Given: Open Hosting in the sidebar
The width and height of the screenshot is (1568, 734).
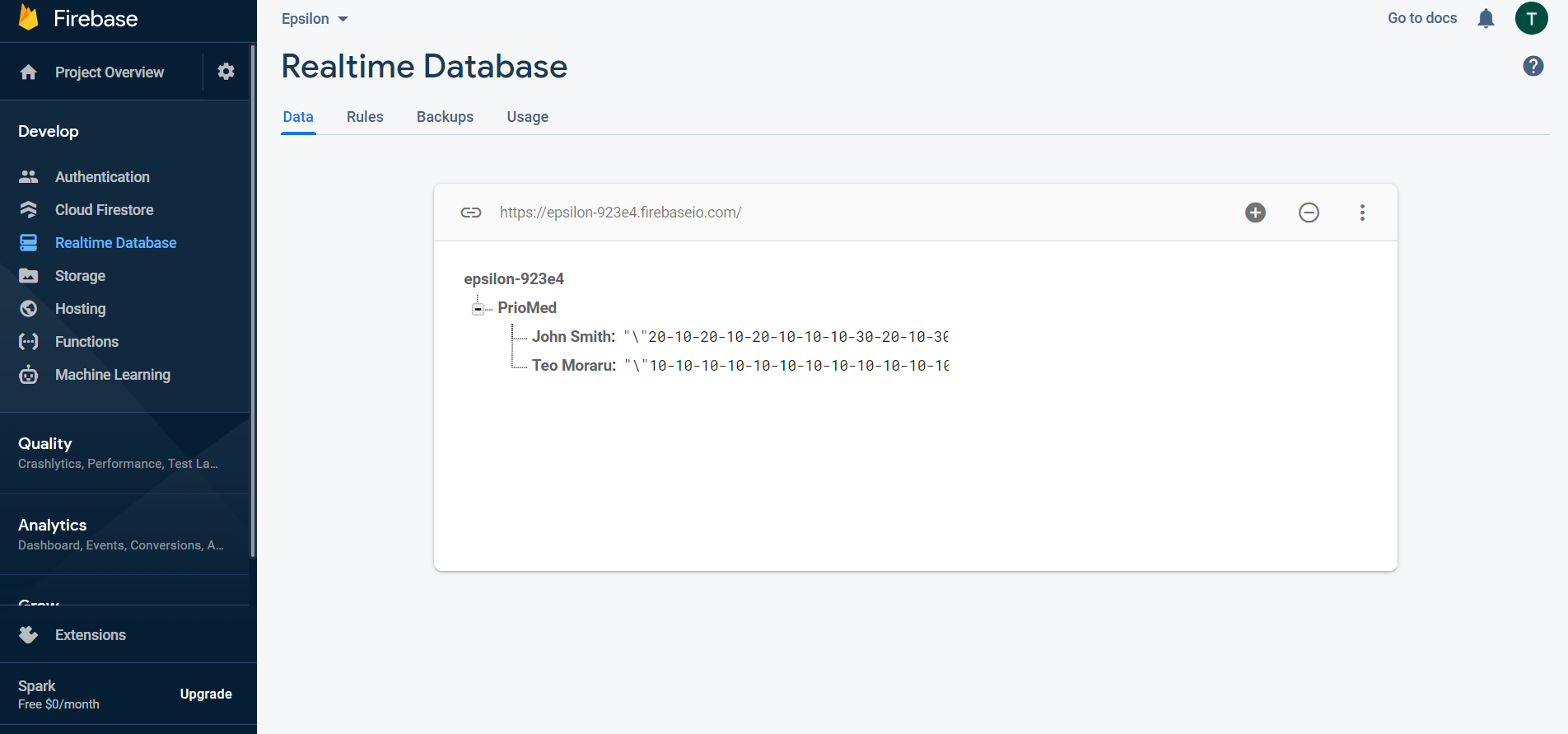Looking at the screenshot, I should [x=80, y=308].
